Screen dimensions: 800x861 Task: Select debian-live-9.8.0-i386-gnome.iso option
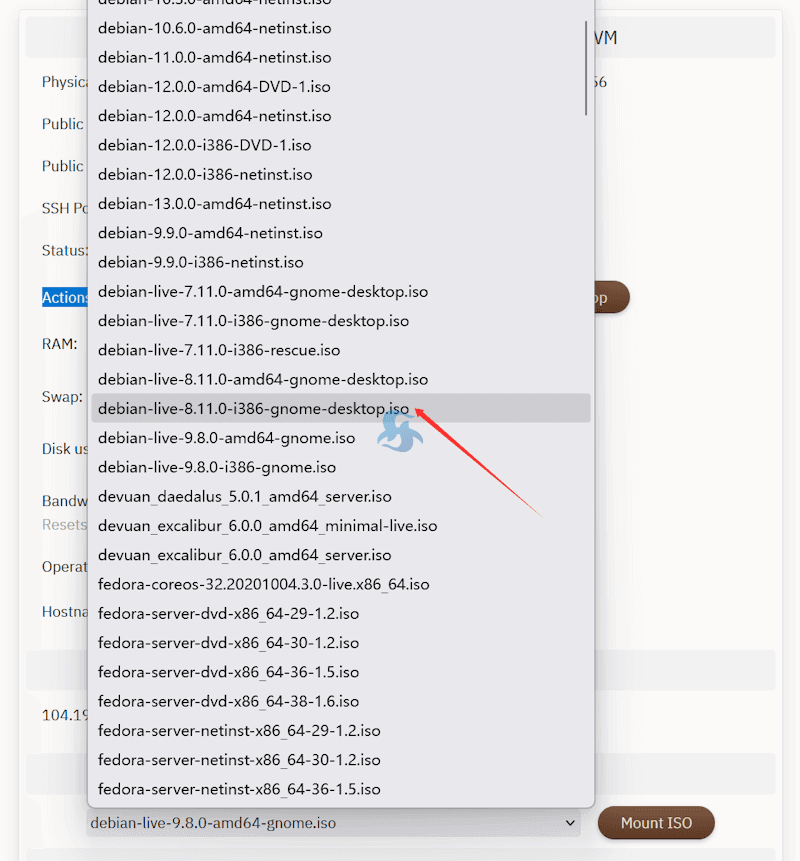coord(216,468)
